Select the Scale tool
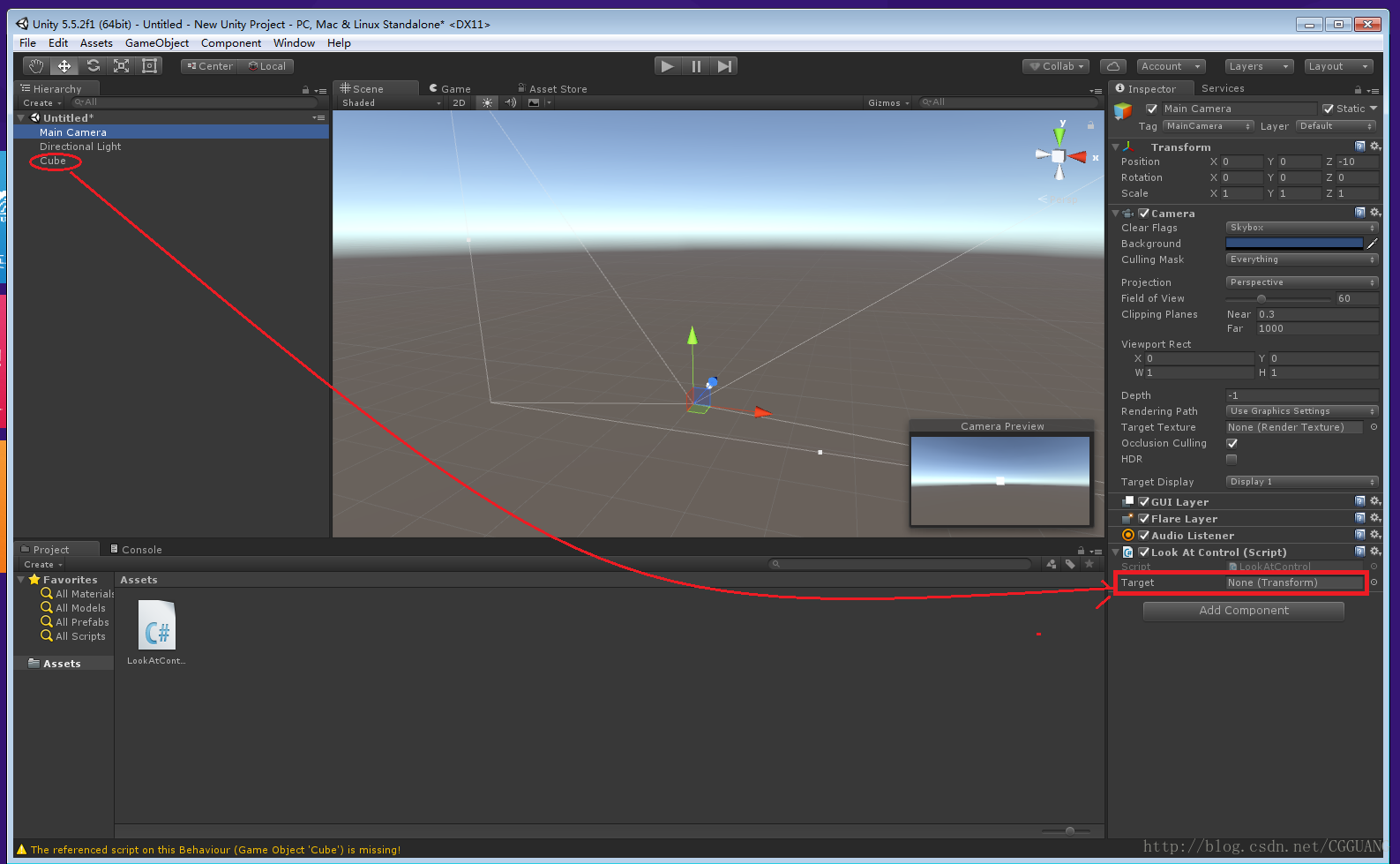The image size is (1400, 864). coord(121,66)
